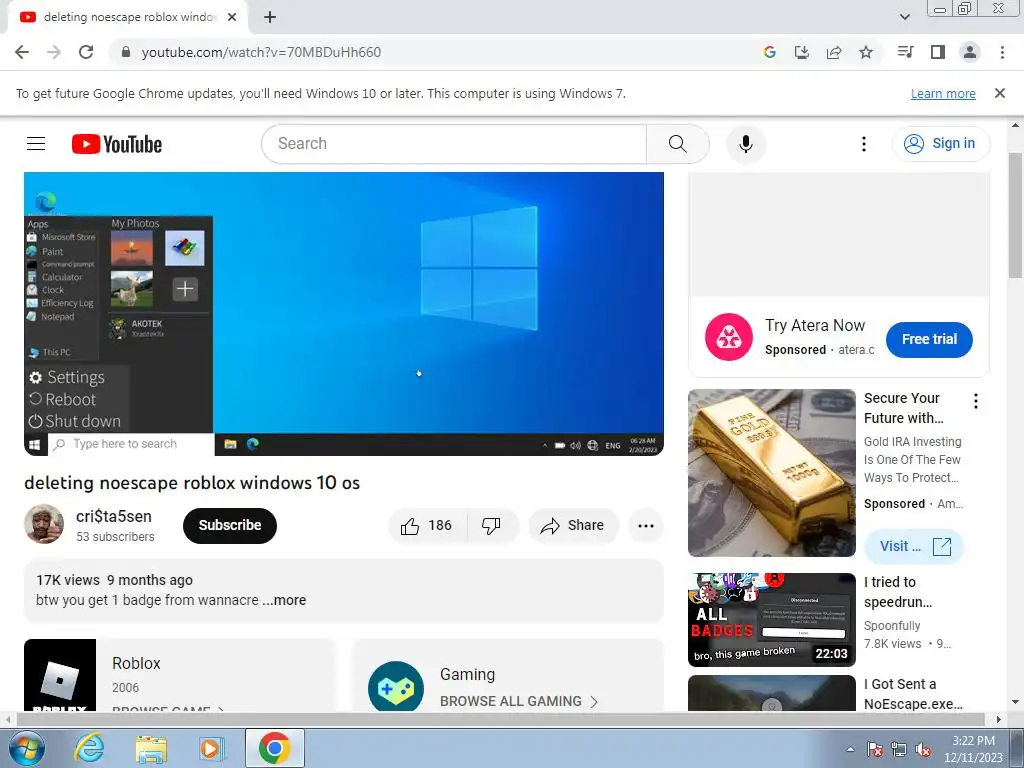Start voice search with microphone
The height and width of the screenshot is (768, 1024).
[745, 144]
